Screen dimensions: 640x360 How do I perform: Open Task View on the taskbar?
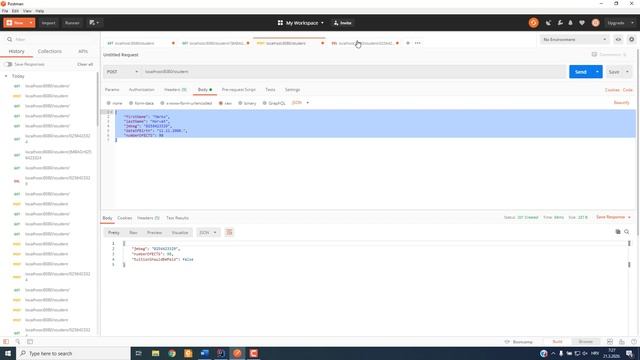[138, 353]
